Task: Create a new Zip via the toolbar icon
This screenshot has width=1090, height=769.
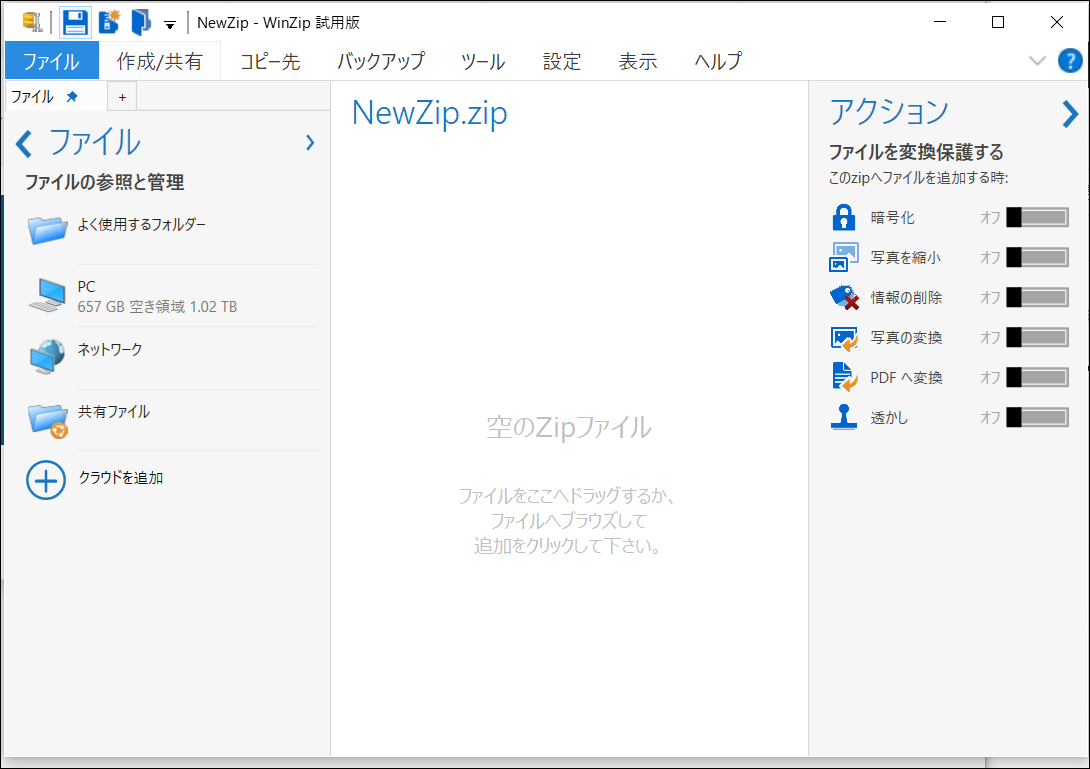Action: point(107,21)
